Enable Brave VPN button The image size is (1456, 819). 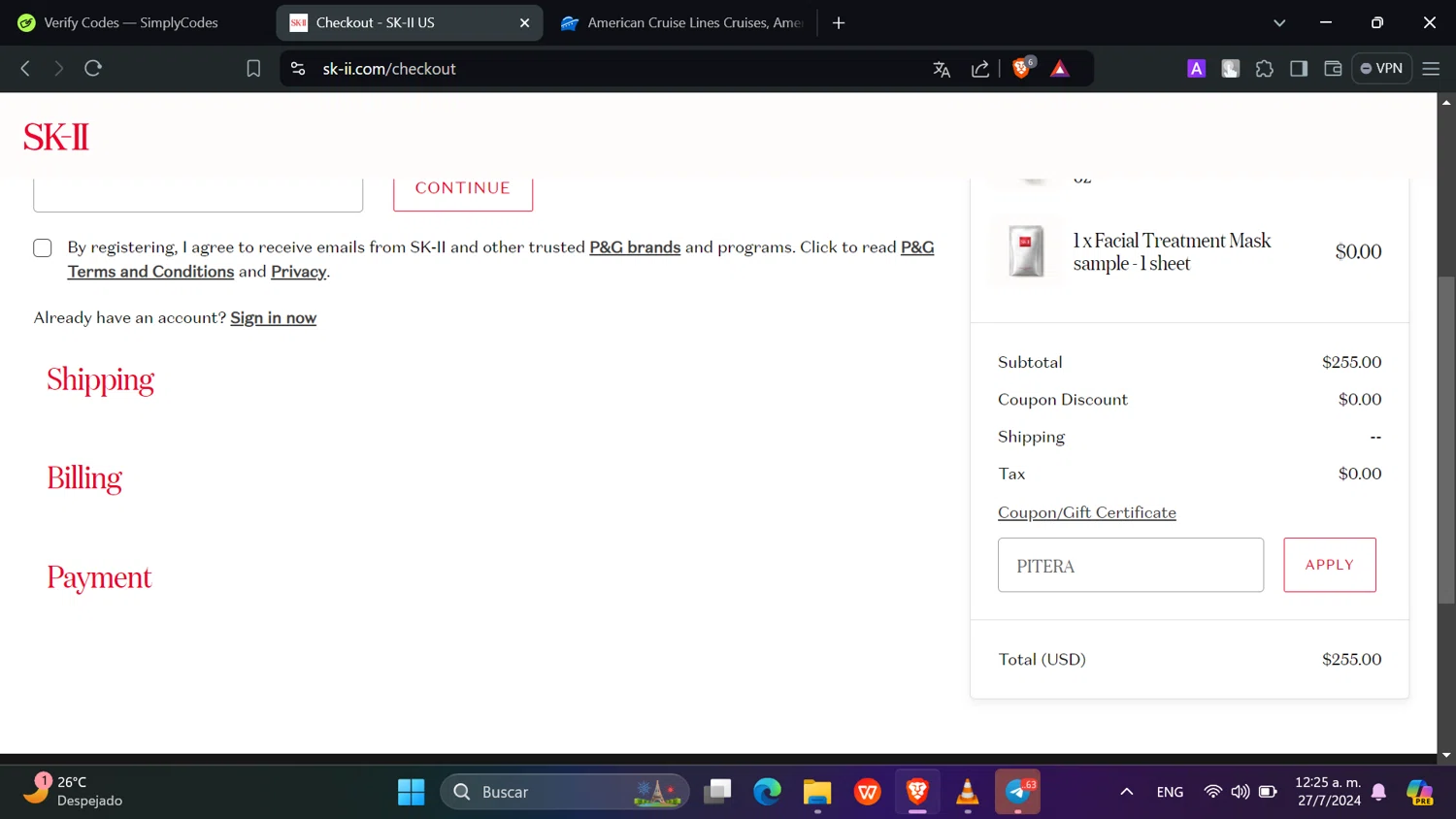pyautogui.click(x=1381, y=69)
